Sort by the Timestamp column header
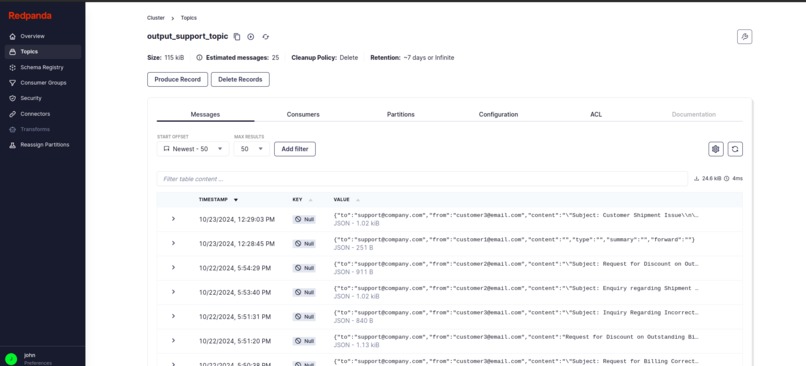Image resolution: width=806 pixels, height=366 pixels. point(218,199)
